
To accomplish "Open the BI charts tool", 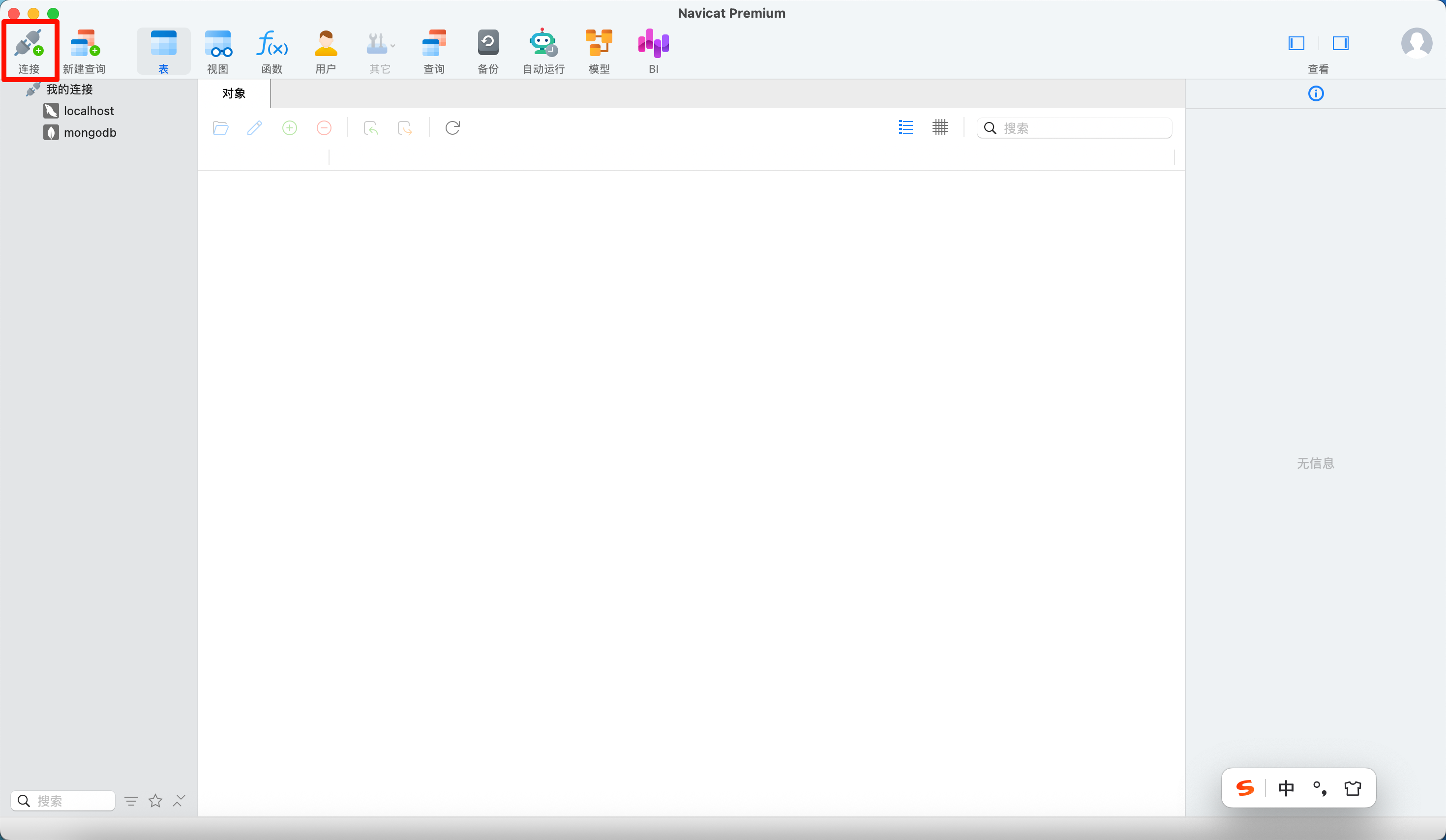I will [653, 44].
